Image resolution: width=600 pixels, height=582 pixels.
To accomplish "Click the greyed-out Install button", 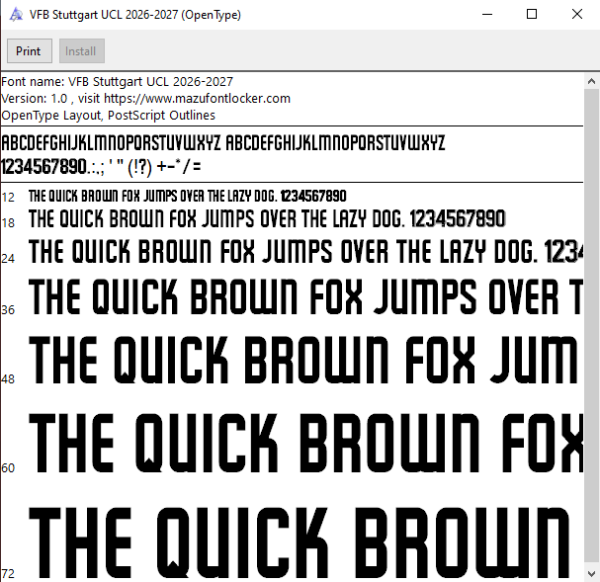I will (x=82, y=51).
